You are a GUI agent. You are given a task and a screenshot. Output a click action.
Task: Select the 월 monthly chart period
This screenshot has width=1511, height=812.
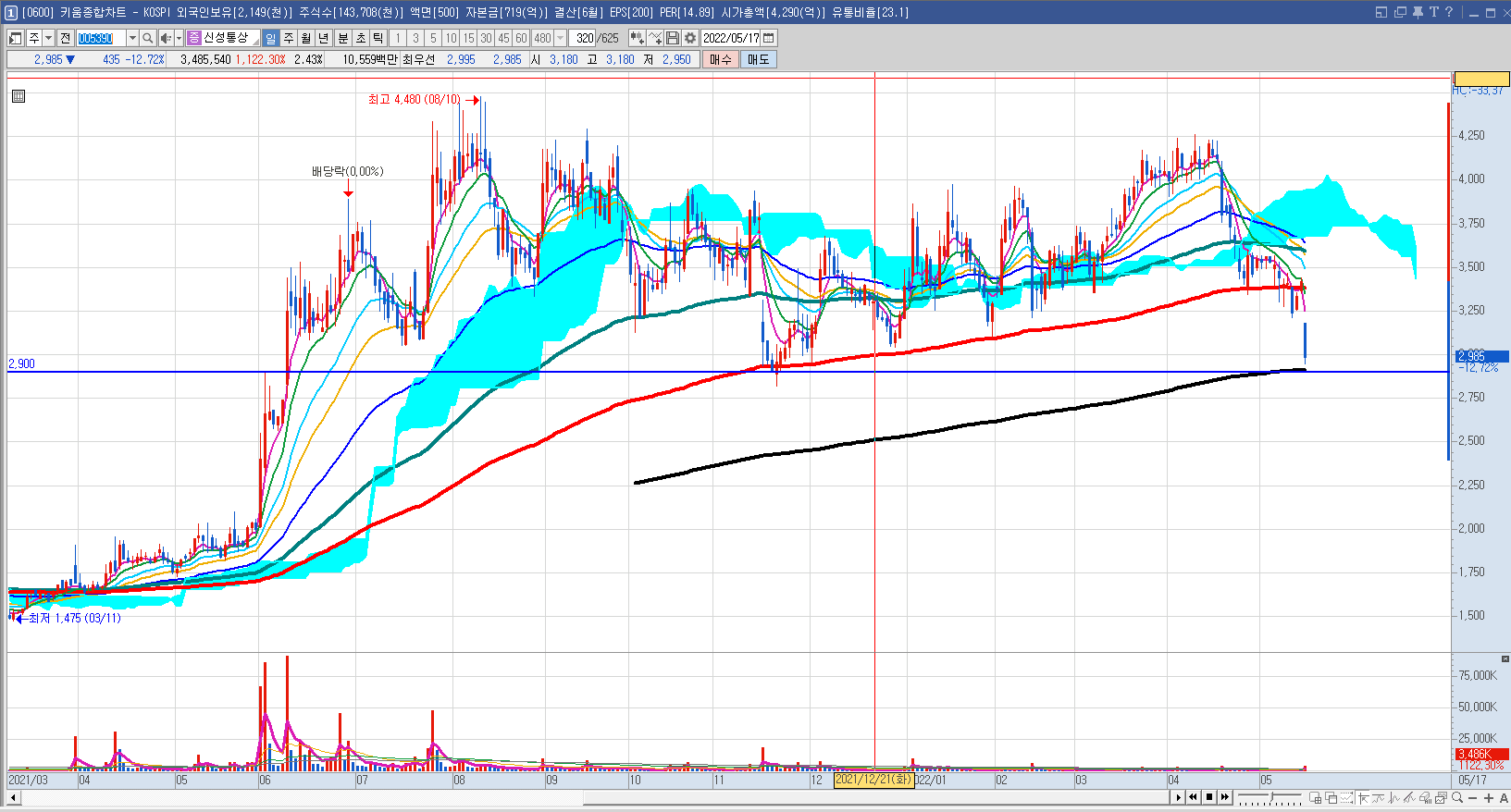306,38
